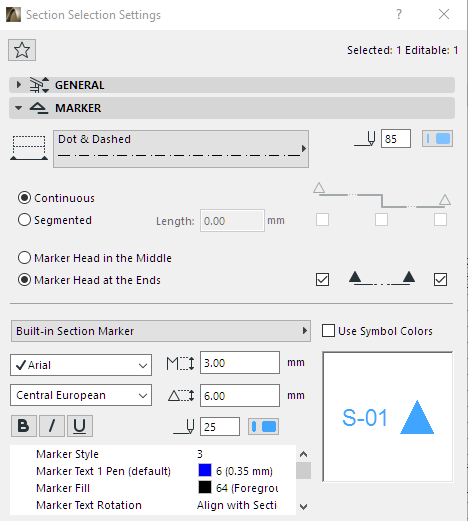Toggle Underline text formatting
This screenshot has height=521, width=468.
pos(80,426)
